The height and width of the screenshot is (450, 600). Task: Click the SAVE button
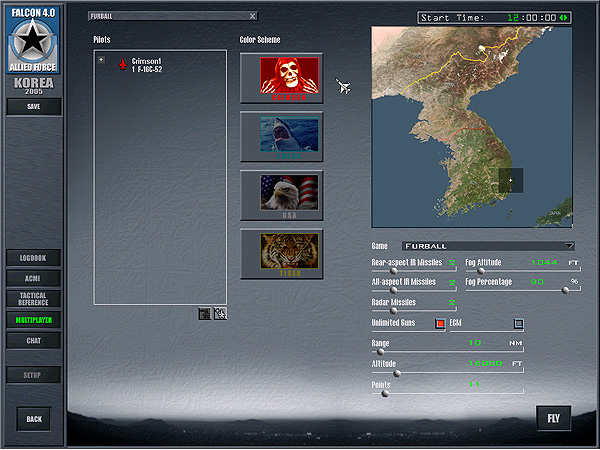[34, 107]
